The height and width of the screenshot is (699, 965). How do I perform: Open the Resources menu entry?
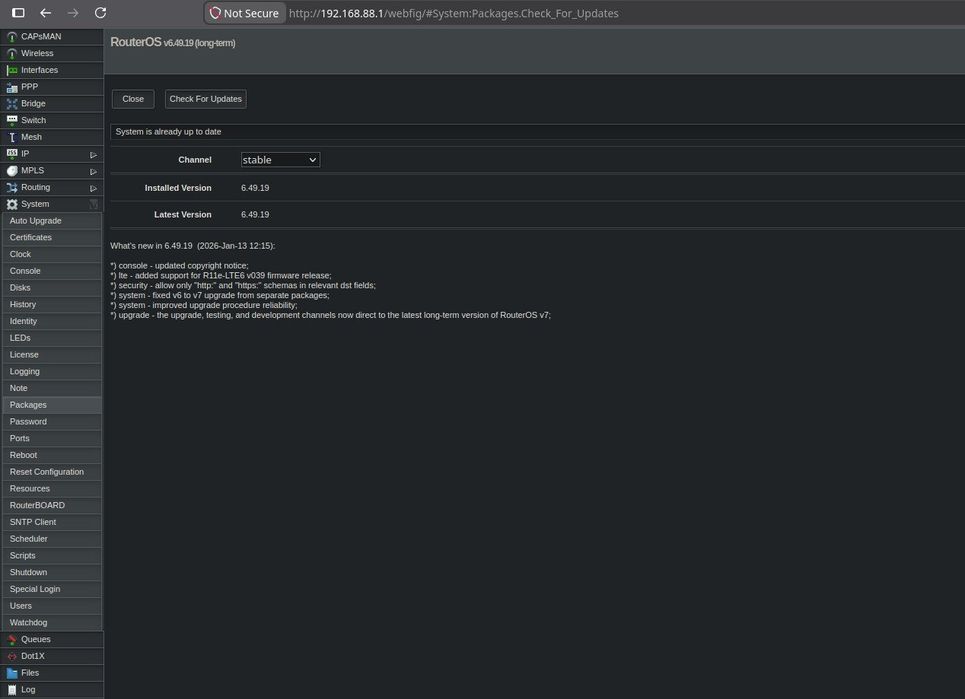pyautogui.click(x=52, y=489)
